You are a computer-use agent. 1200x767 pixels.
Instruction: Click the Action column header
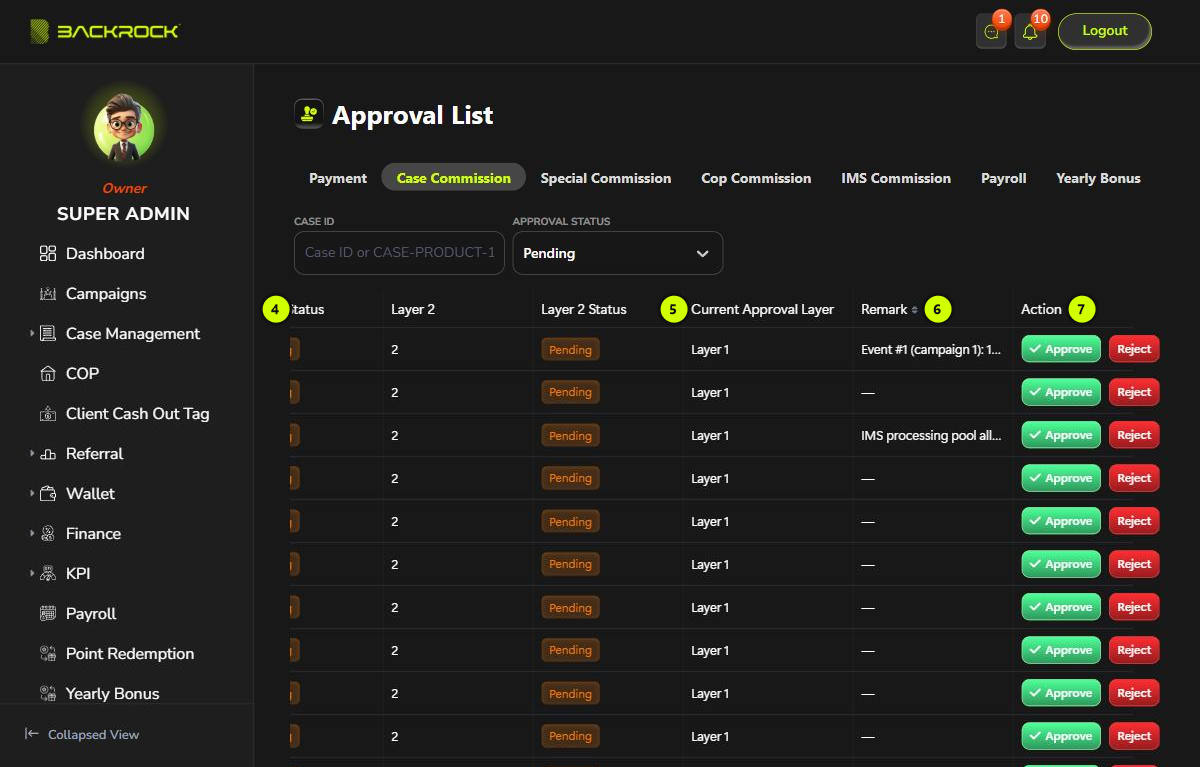tap(1041, 310)
